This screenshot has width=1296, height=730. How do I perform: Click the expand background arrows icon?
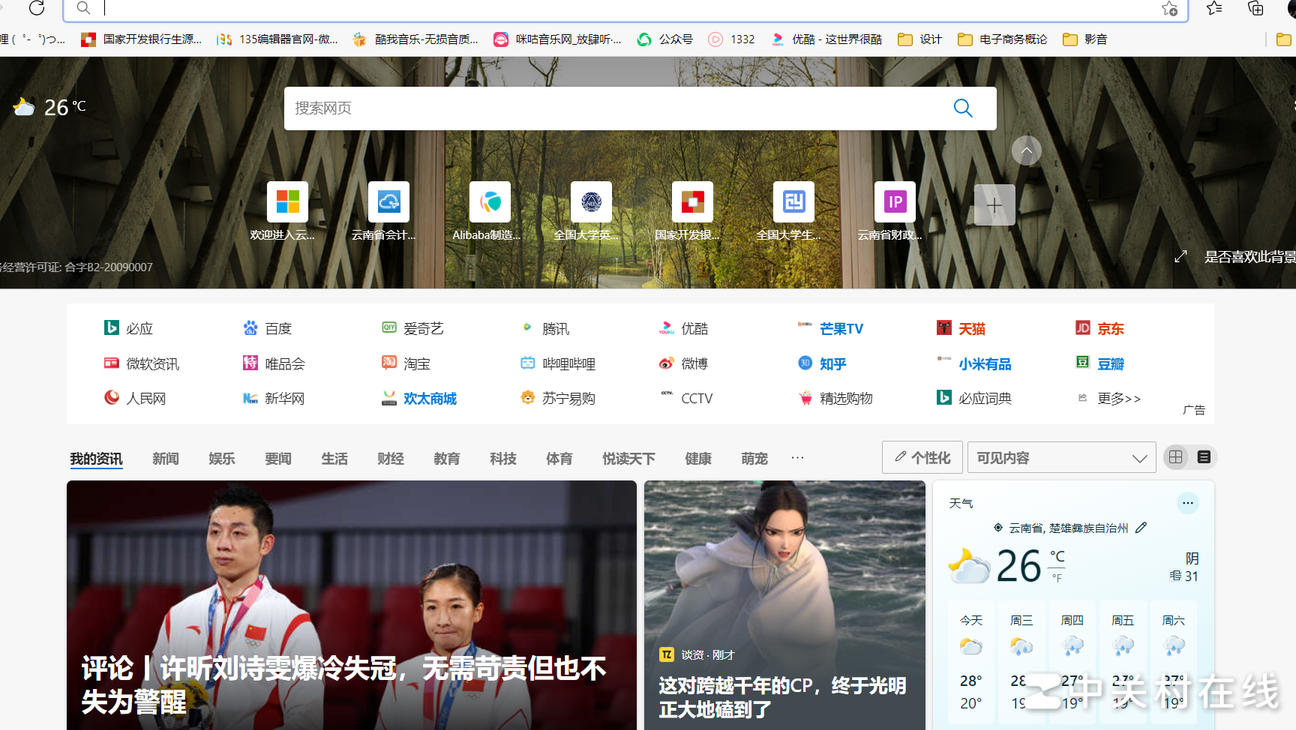pos(1181,257)
